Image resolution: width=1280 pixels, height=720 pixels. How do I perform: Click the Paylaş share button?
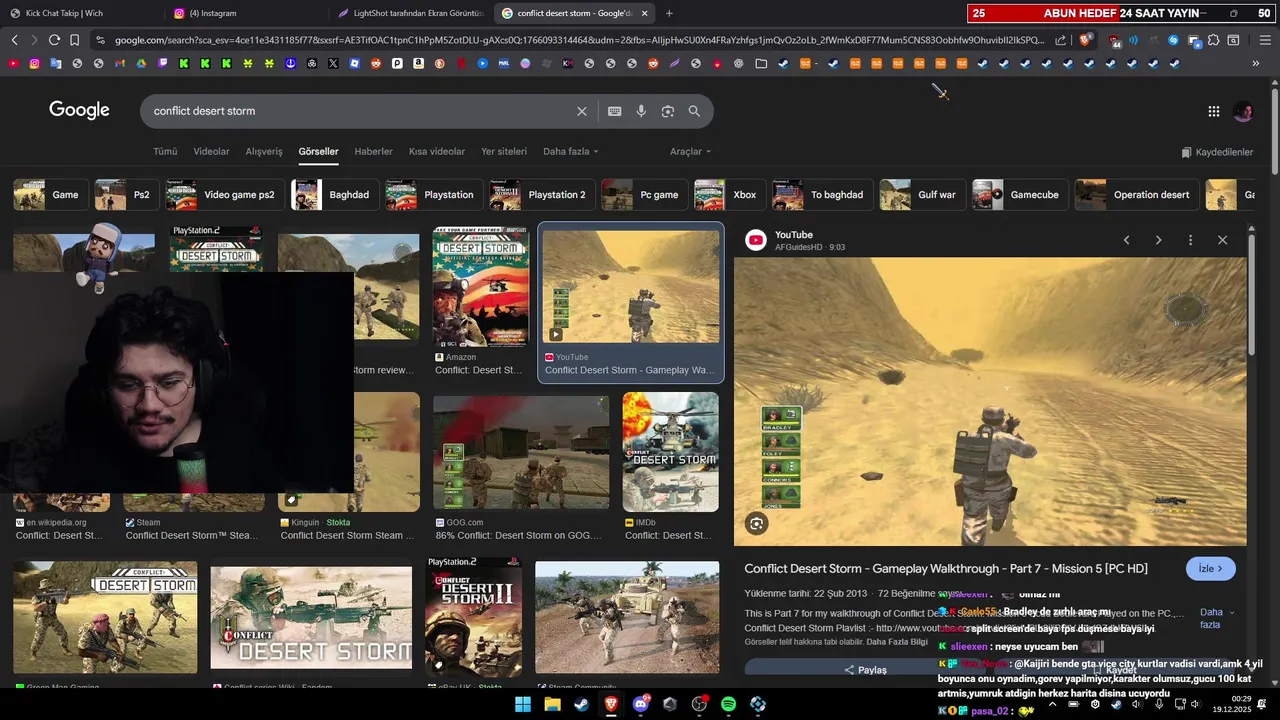pyautogui.click(x=866, y=670)
